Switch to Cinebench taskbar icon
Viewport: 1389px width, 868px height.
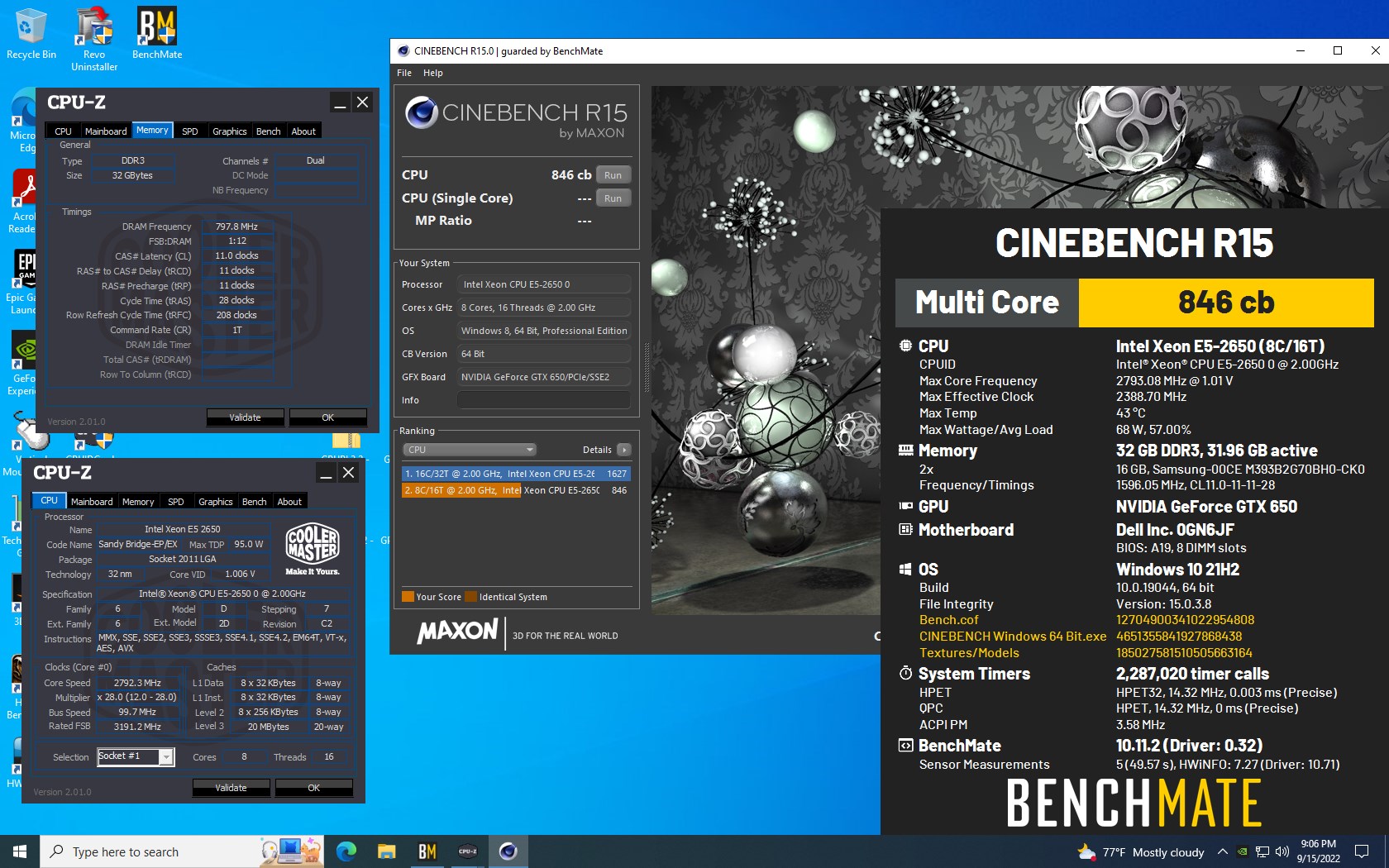click(508, 851)
